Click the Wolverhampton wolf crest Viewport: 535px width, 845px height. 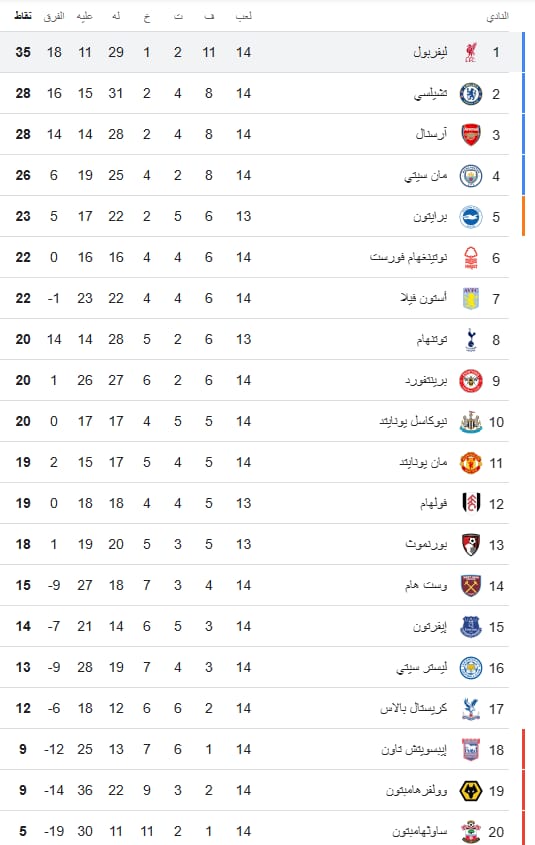coord(471,791)
